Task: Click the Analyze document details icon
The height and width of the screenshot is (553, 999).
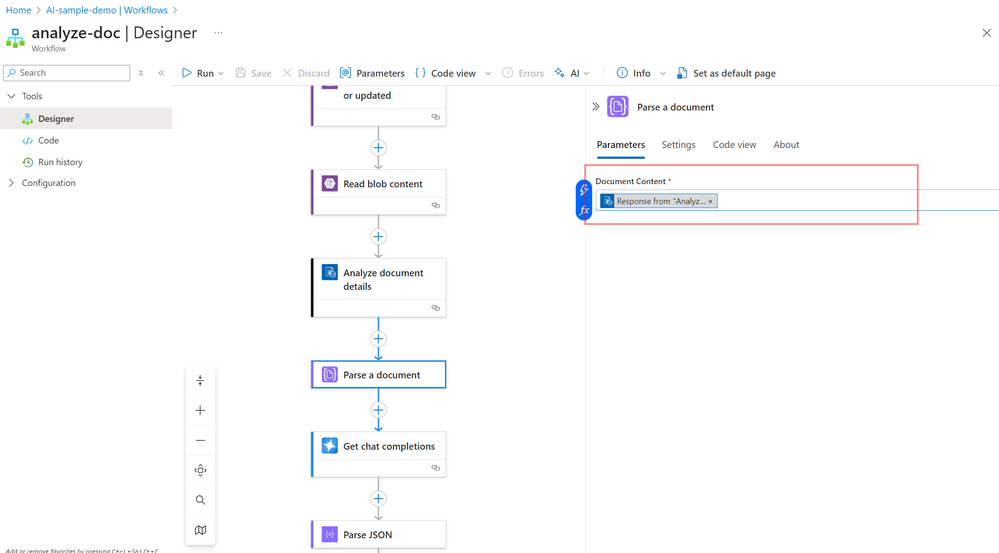Action: coord(329,273)
